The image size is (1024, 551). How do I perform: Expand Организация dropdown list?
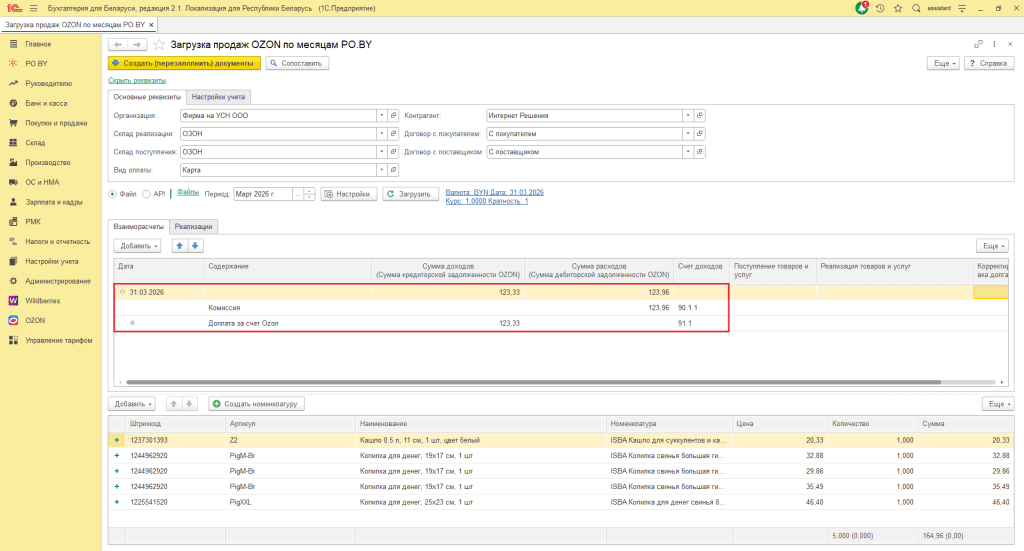pos(381,116)
